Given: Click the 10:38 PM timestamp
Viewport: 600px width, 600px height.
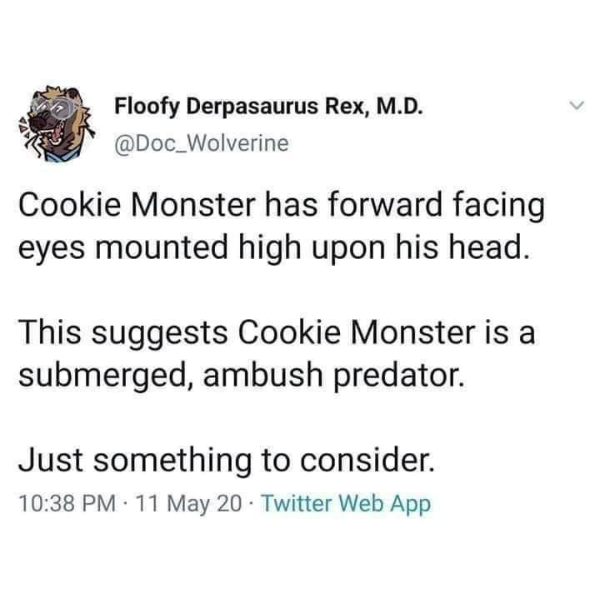Looking at the screenshot, I should pyautogui.click(x=67, y=503).
